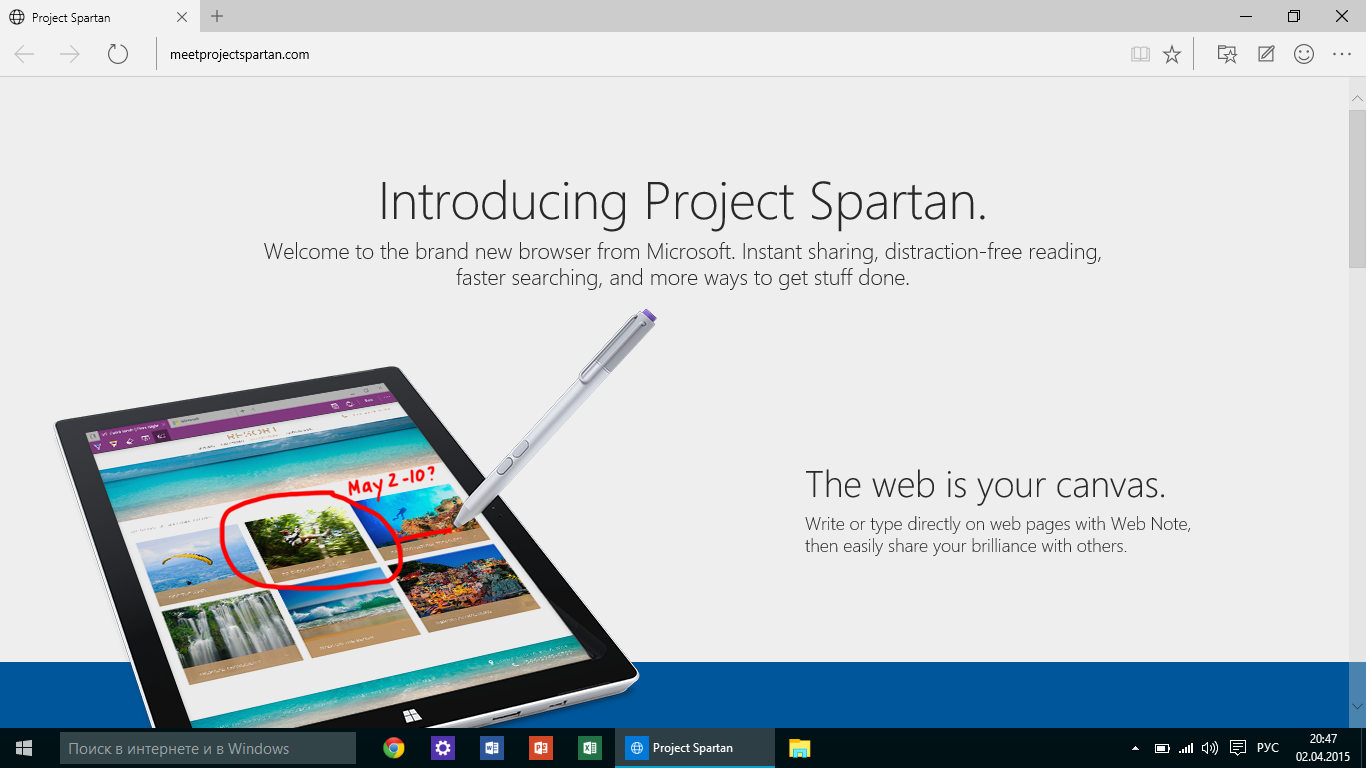Open the Action Center notifications icon

(x=1237, y=748)
